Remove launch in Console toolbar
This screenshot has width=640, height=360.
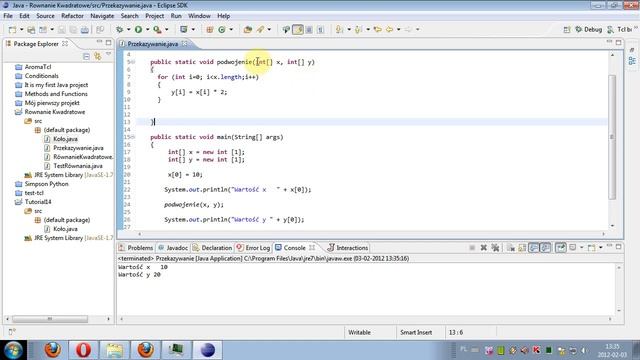tap(484, 247)
